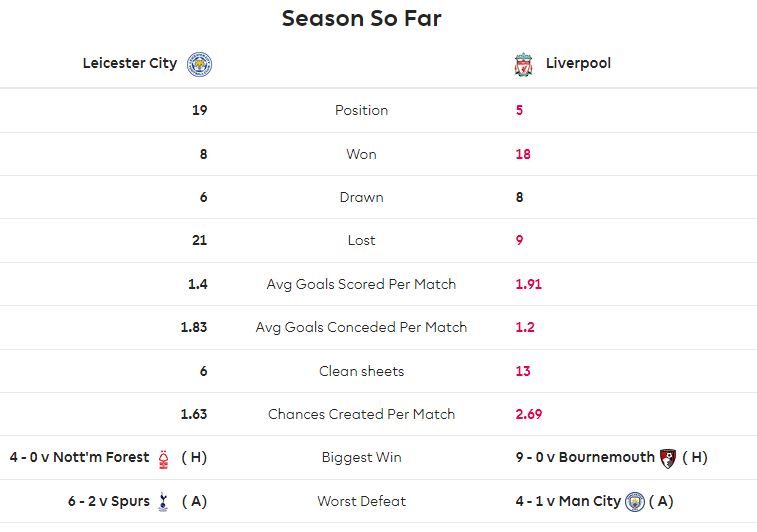Viewport: 757px width, 532px height.
Task: Click the Bournemouth badge icon
Action: (x=668, y=458)
